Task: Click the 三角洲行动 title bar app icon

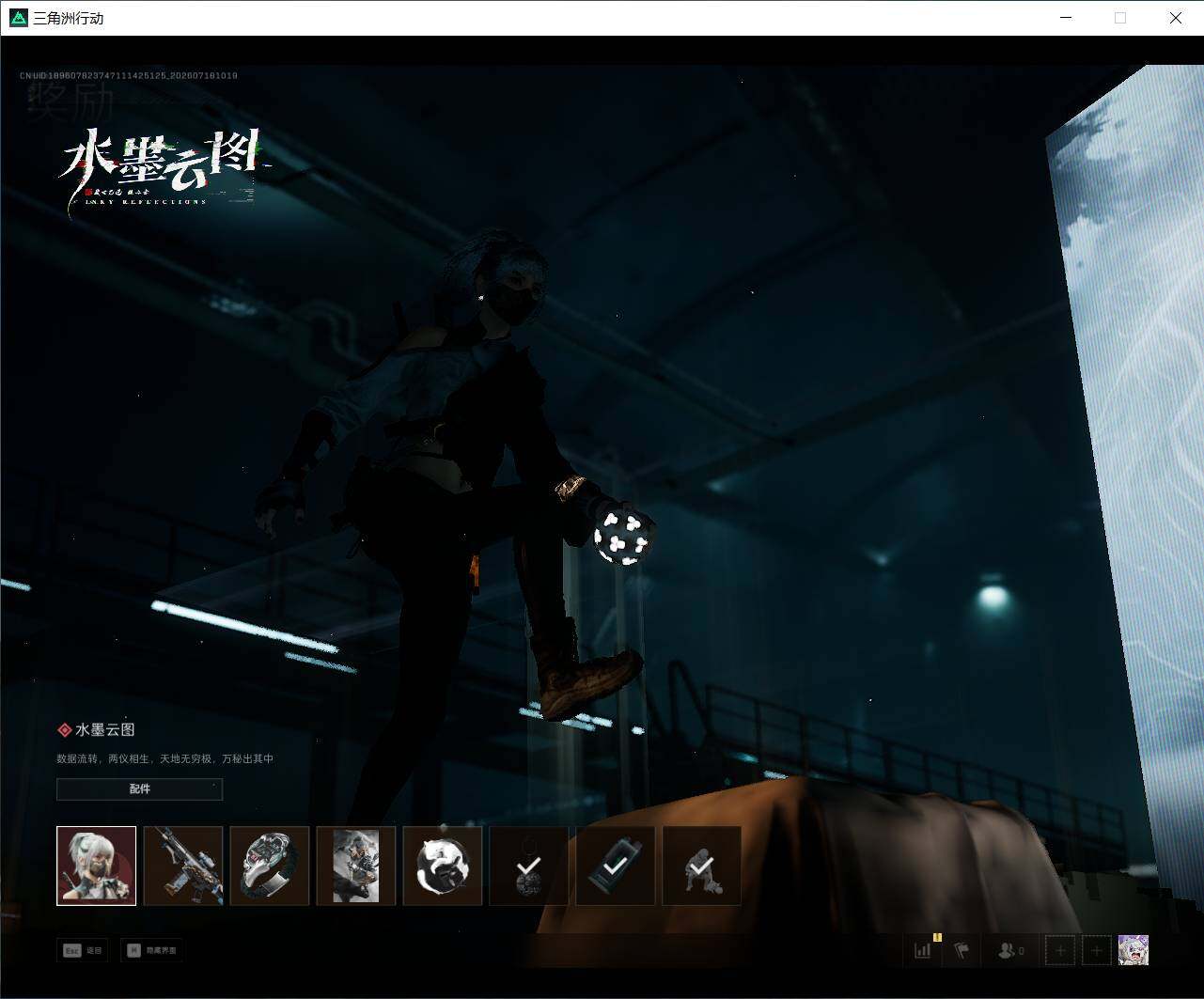Action: click(x=18, y=18)
